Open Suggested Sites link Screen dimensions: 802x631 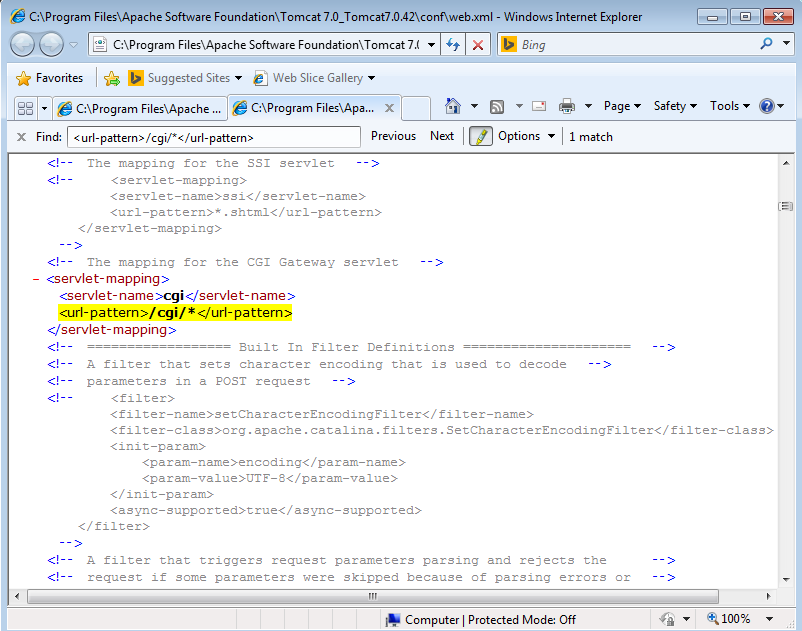(x=185, y=78)
